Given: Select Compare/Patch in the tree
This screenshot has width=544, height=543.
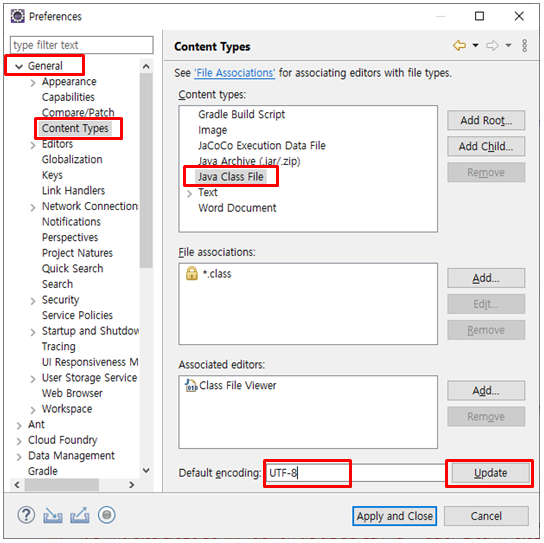Looking at the screenshot, I should pos(78,112).
